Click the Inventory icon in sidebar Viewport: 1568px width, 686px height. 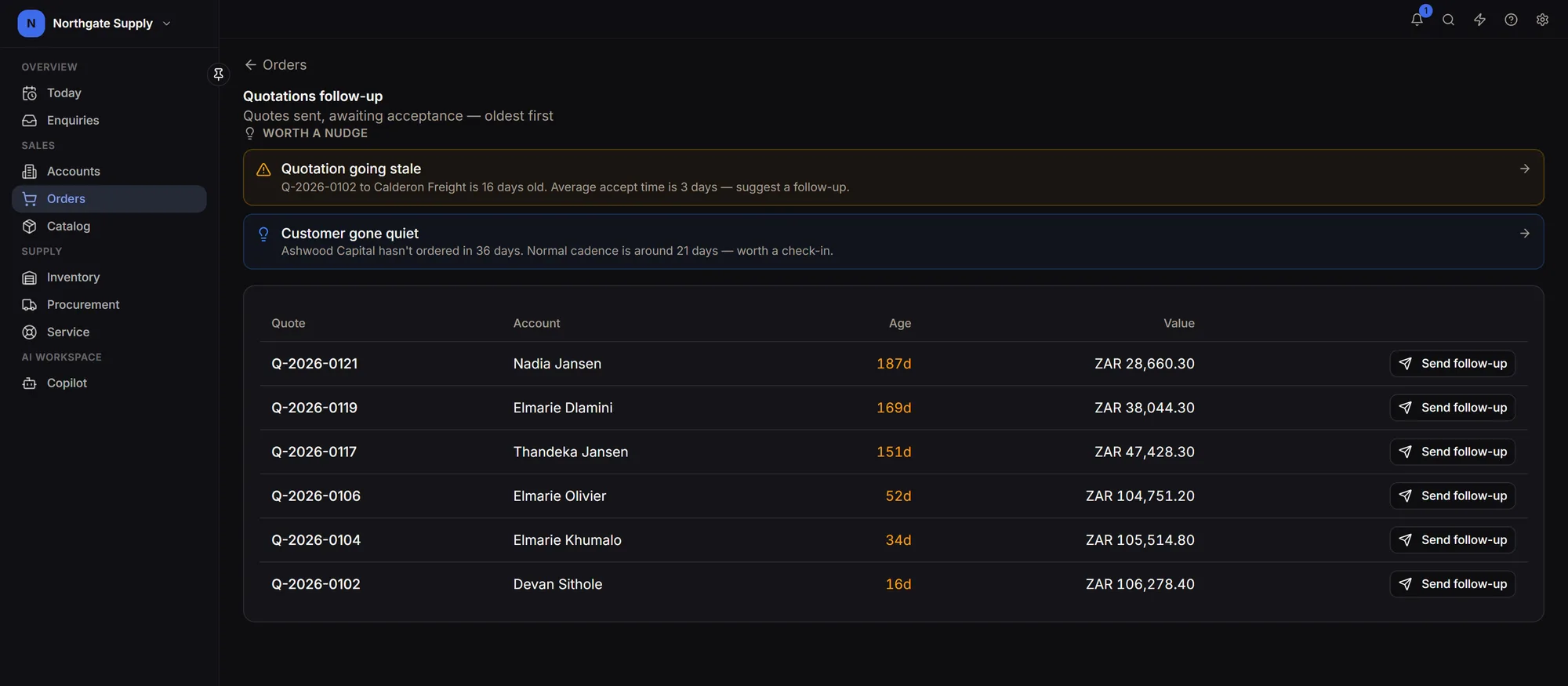pos(30,278)
